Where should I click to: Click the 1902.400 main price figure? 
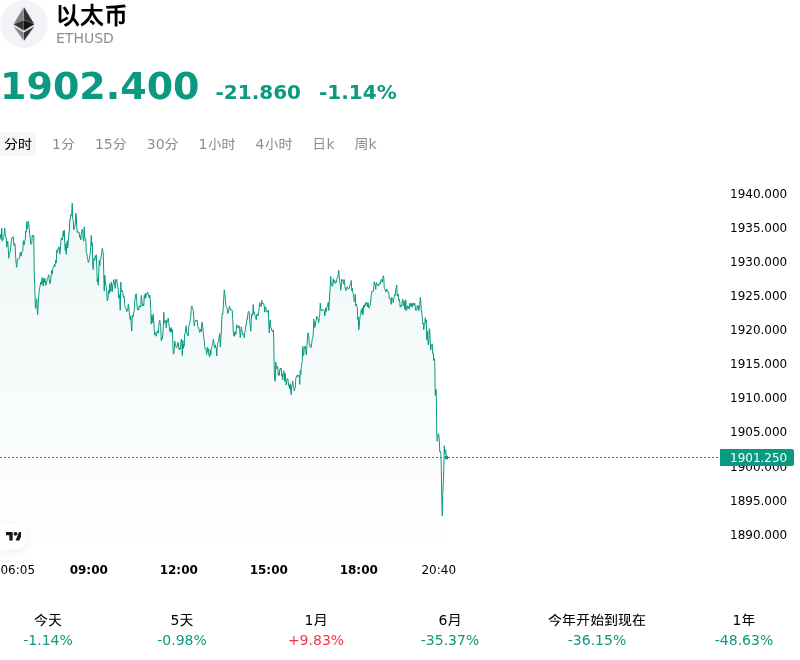101,85
